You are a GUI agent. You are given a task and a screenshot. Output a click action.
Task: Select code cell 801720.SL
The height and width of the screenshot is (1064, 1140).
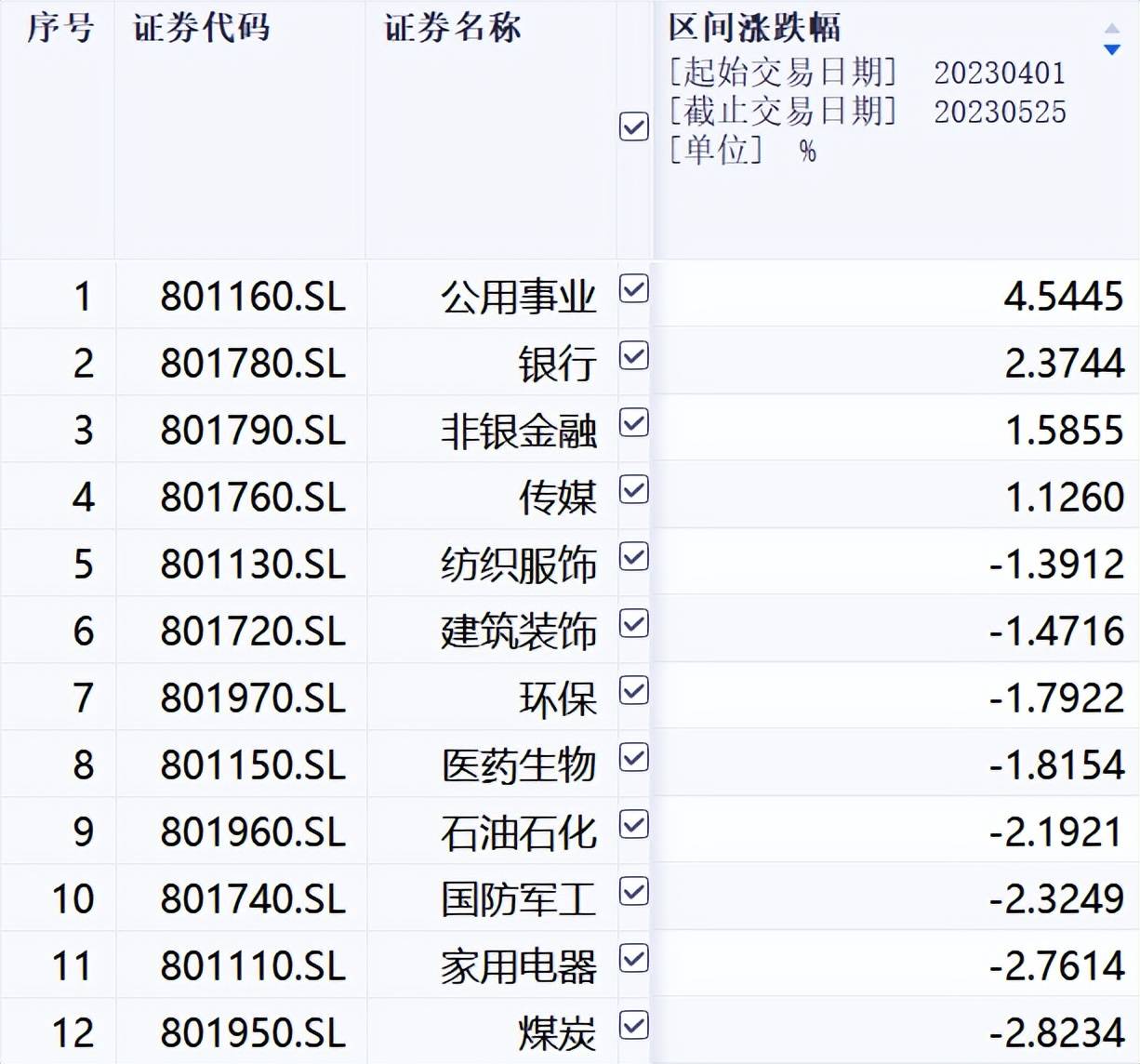coord(253,632)
